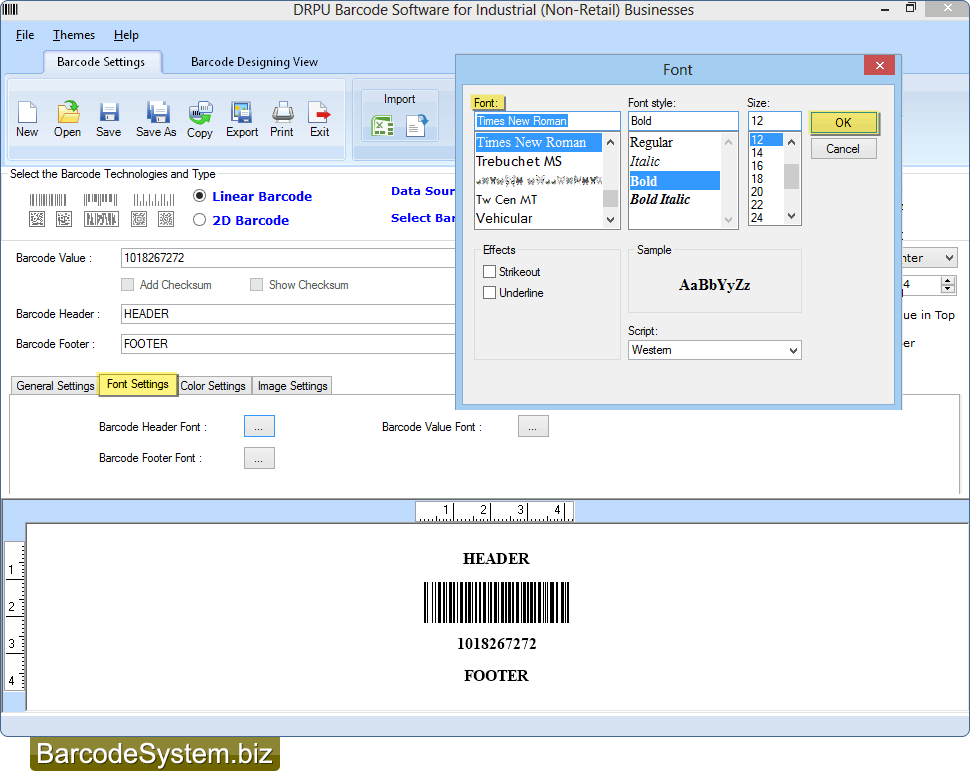The width and height of the screenshot is (970, 771).
Task: Click the Excel import icon
Action: coord(382,126)
